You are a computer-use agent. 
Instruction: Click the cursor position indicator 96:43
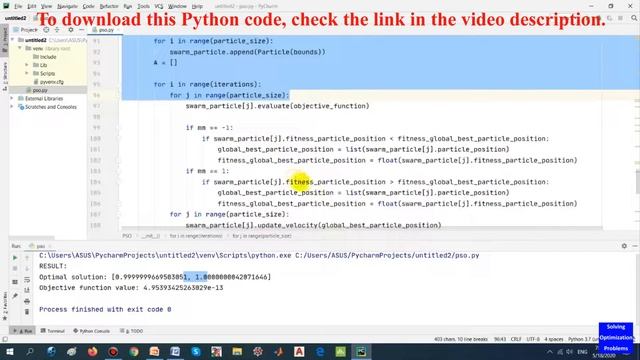(x=500, y=339)
